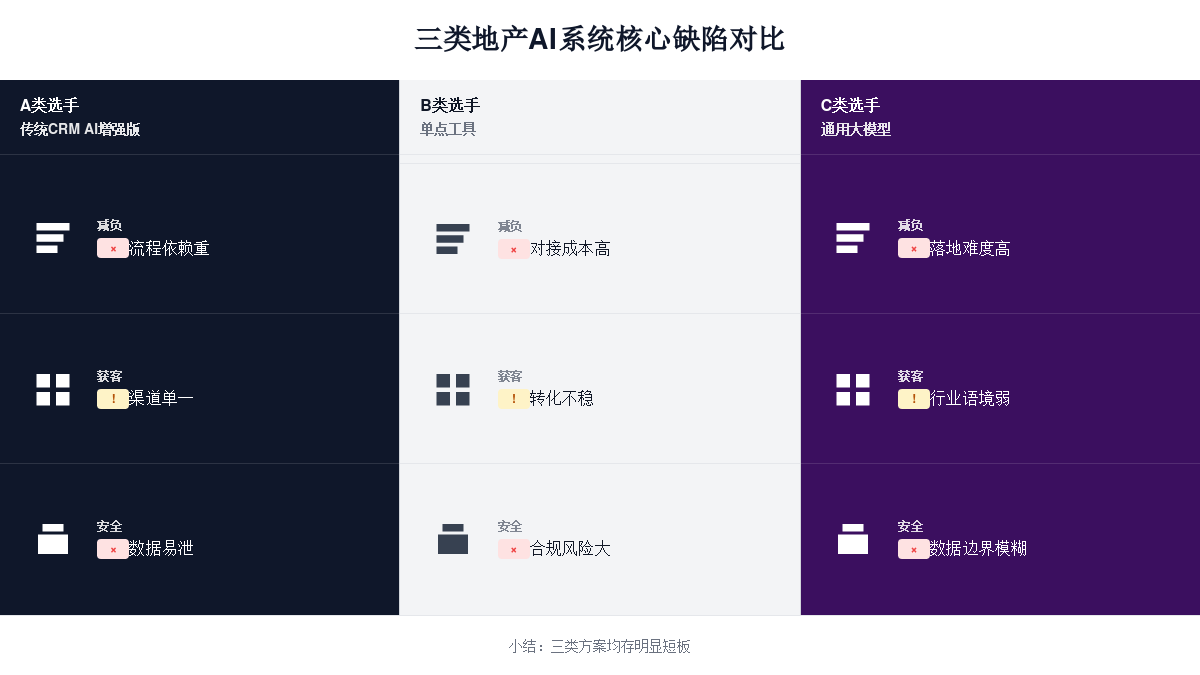Click the red X badge beside 流程依赖重
Image resolution: width=1200 pixels, height=675 pixels.
(113, 248)
